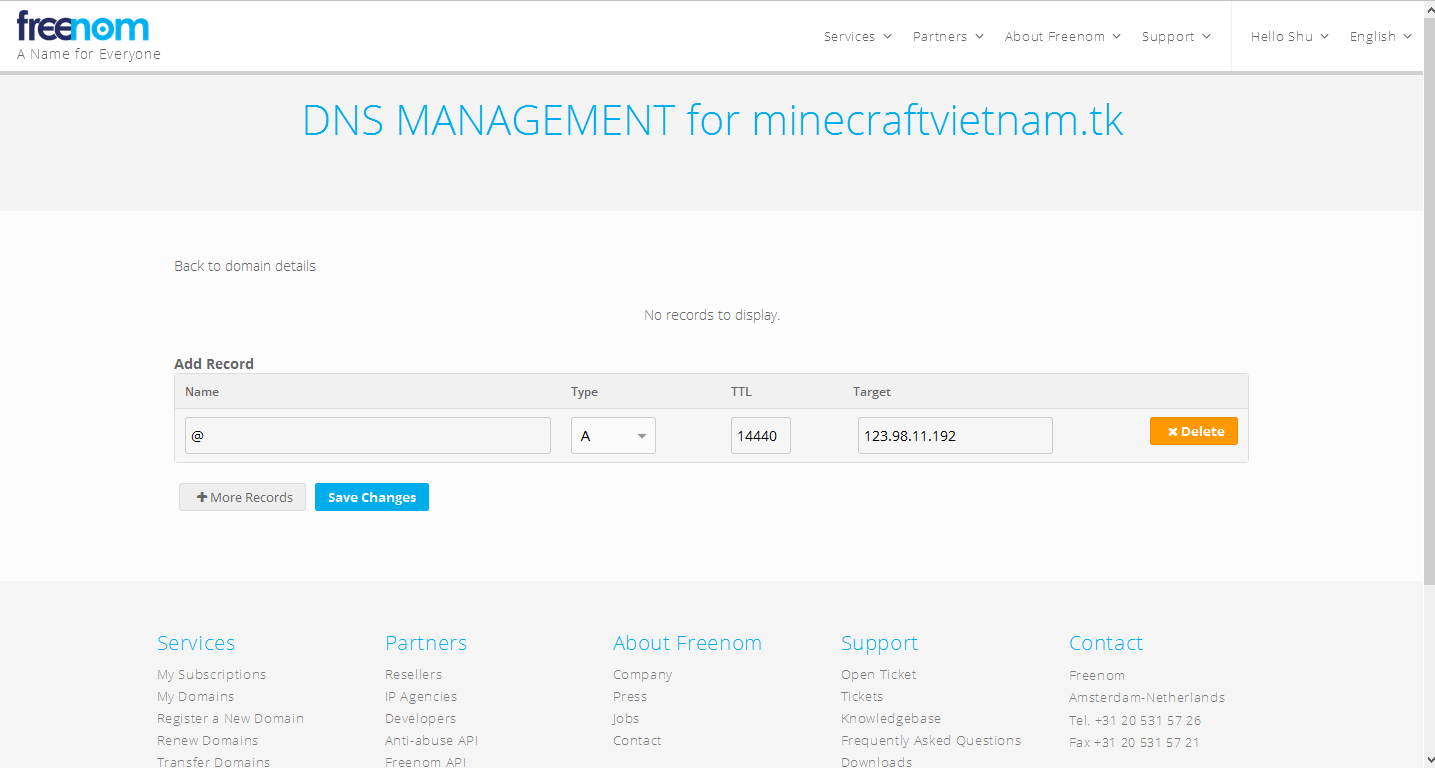Click the 'No records to display.' text
The image size is (1435, 768).
712,315
